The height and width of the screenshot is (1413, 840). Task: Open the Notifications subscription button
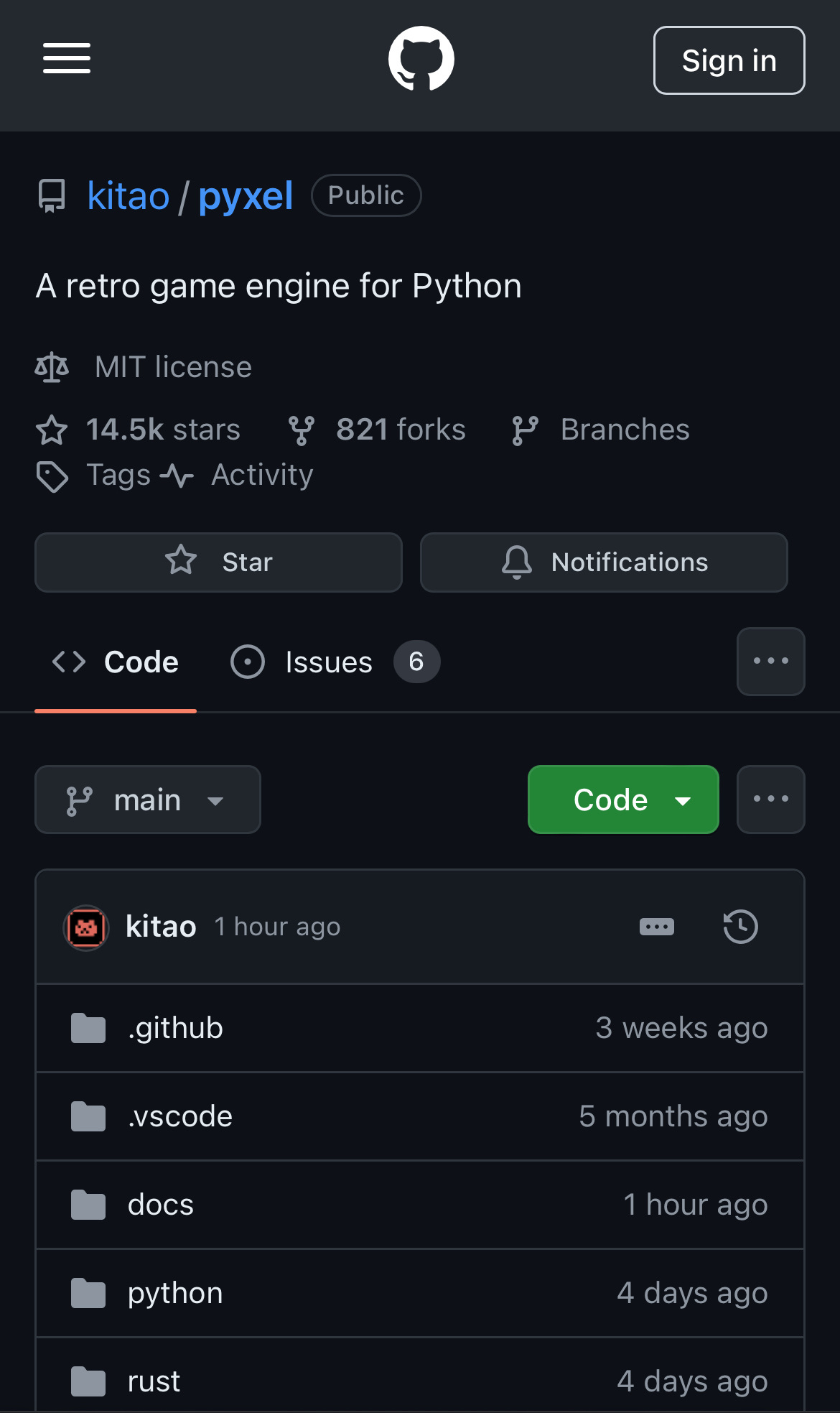tap(604, 562)
